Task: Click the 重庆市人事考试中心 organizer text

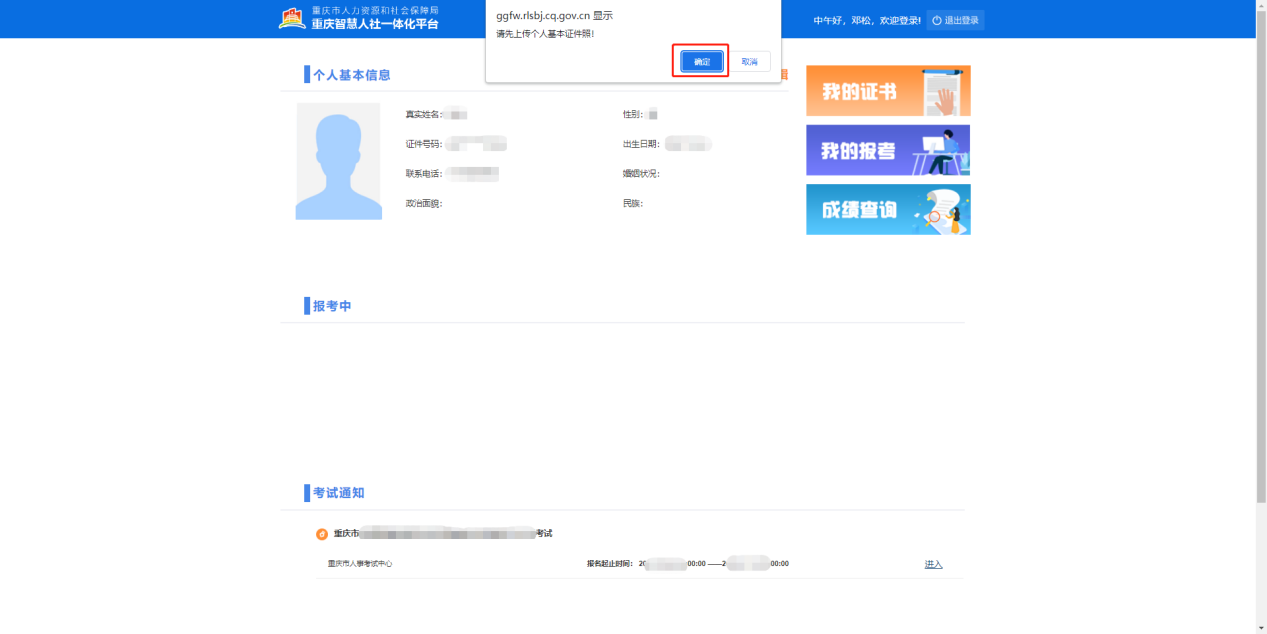Action: [360, 564]
